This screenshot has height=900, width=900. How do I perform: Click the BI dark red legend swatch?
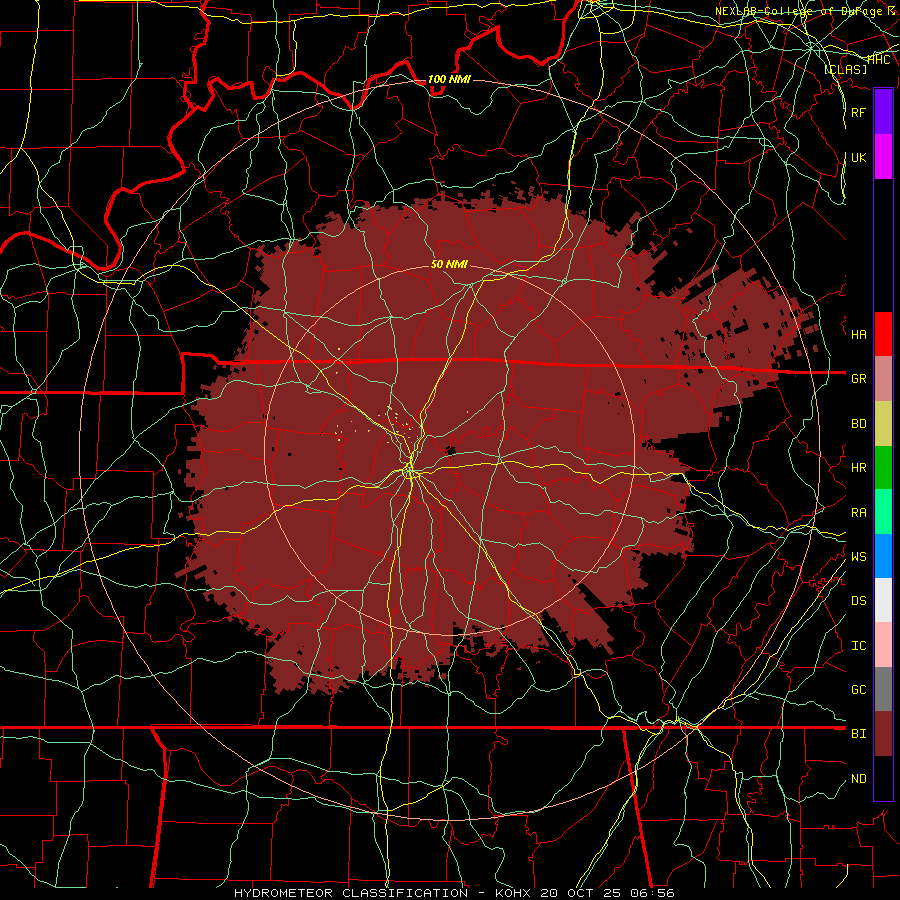pyautogui.click(x=883, y=734)
